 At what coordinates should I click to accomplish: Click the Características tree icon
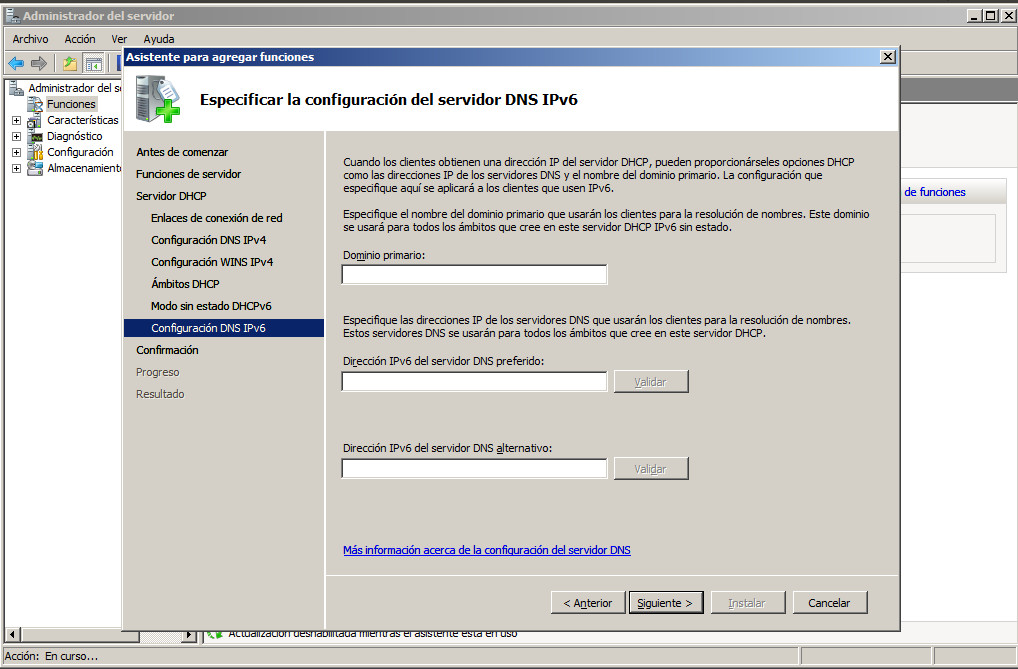35,120
